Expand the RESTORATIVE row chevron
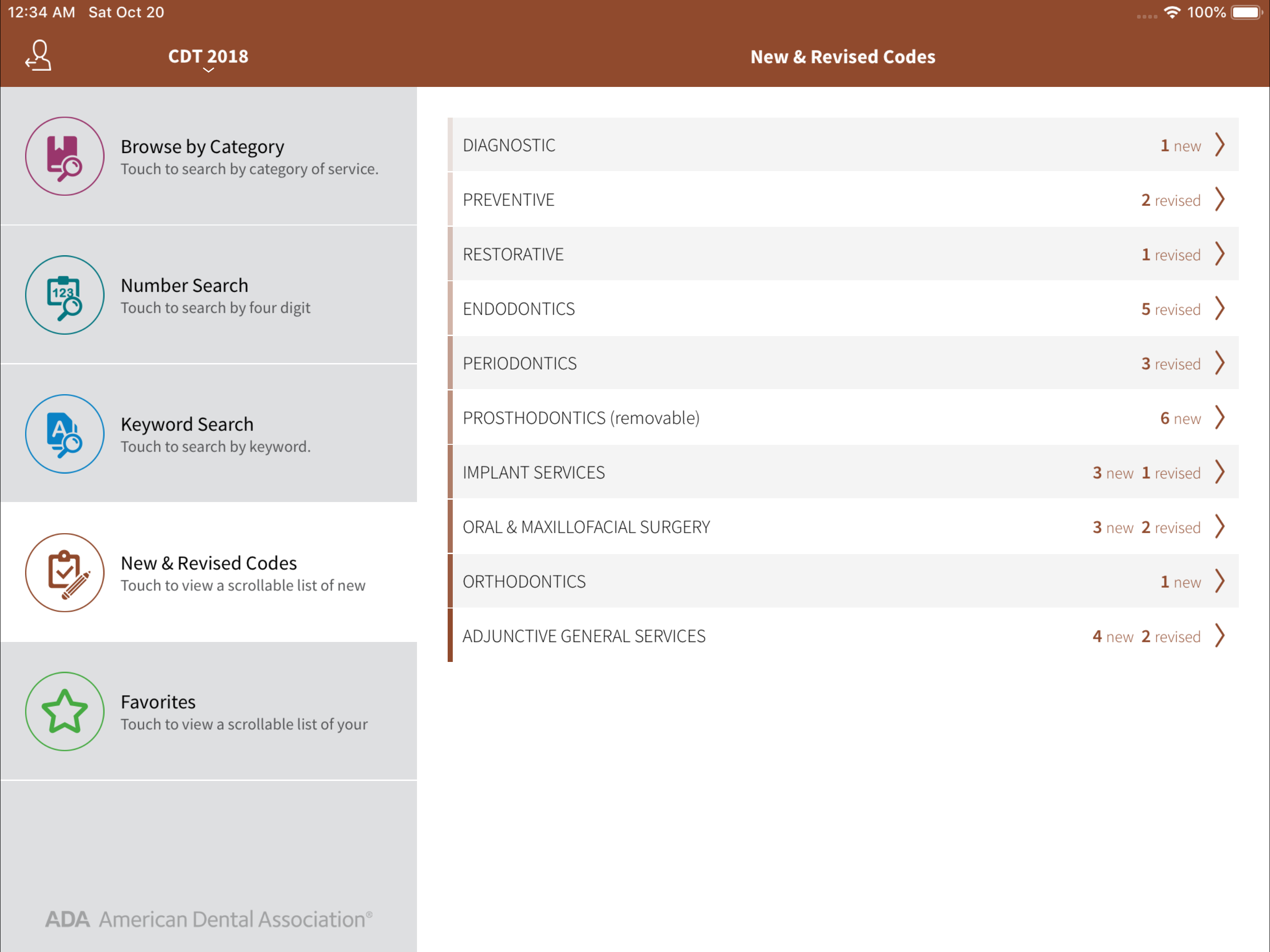Image resolution: width=1270 pixels, height=952 pixels. pos(1220,254)
